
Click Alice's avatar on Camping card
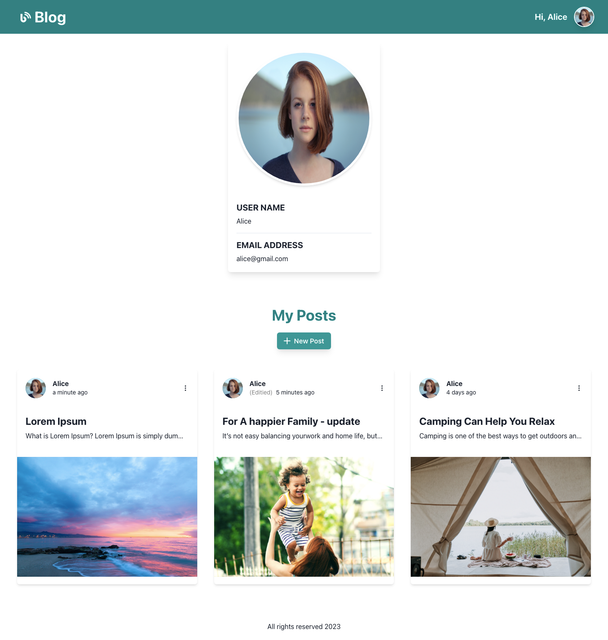click(429, 388)
